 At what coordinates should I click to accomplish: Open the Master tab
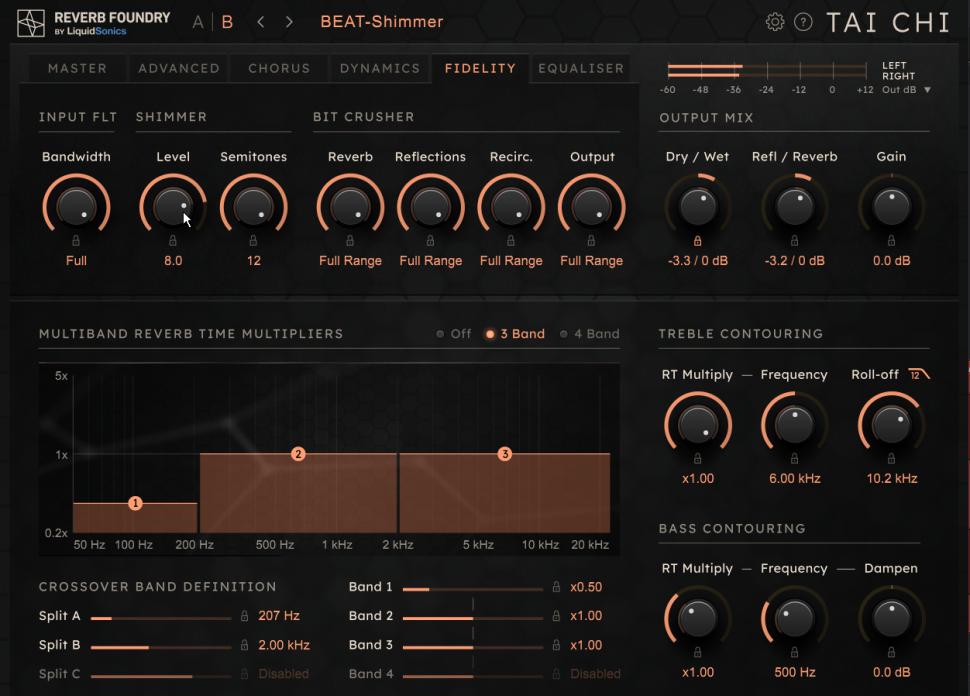[75, 69]
